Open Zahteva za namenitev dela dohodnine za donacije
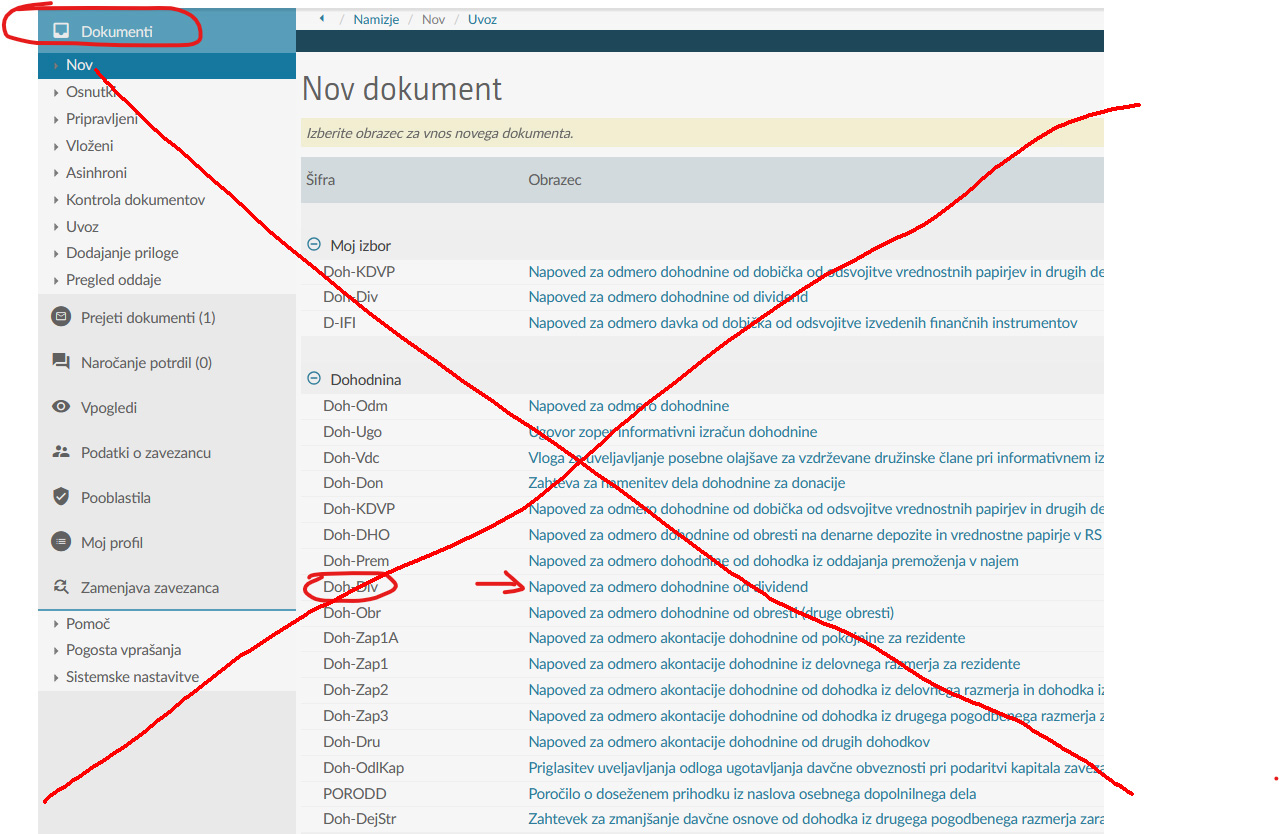 687,483
